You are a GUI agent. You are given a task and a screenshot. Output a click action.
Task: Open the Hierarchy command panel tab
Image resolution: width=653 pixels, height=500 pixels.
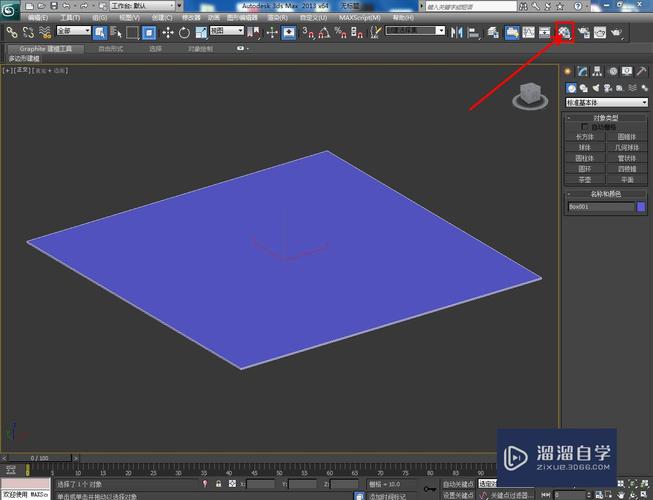pos(597,71)
